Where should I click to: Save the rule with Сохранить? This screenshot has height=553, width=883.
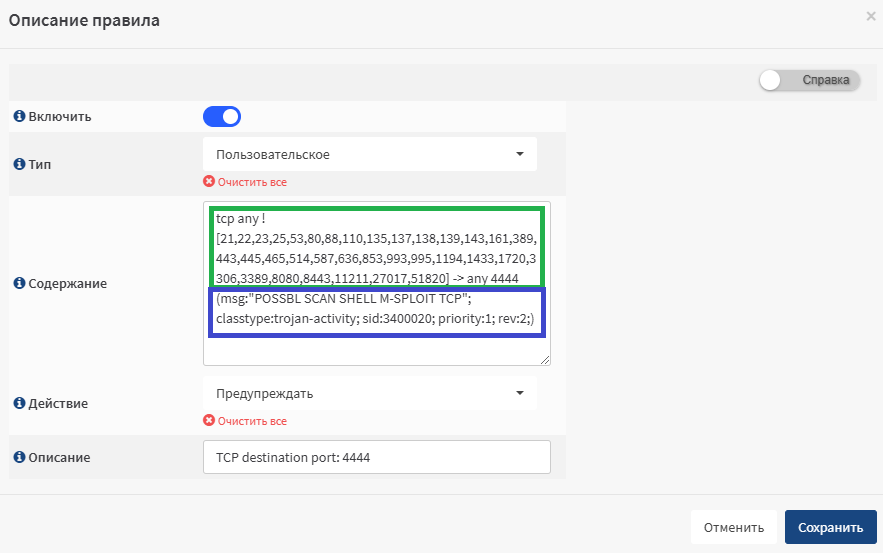831,527
